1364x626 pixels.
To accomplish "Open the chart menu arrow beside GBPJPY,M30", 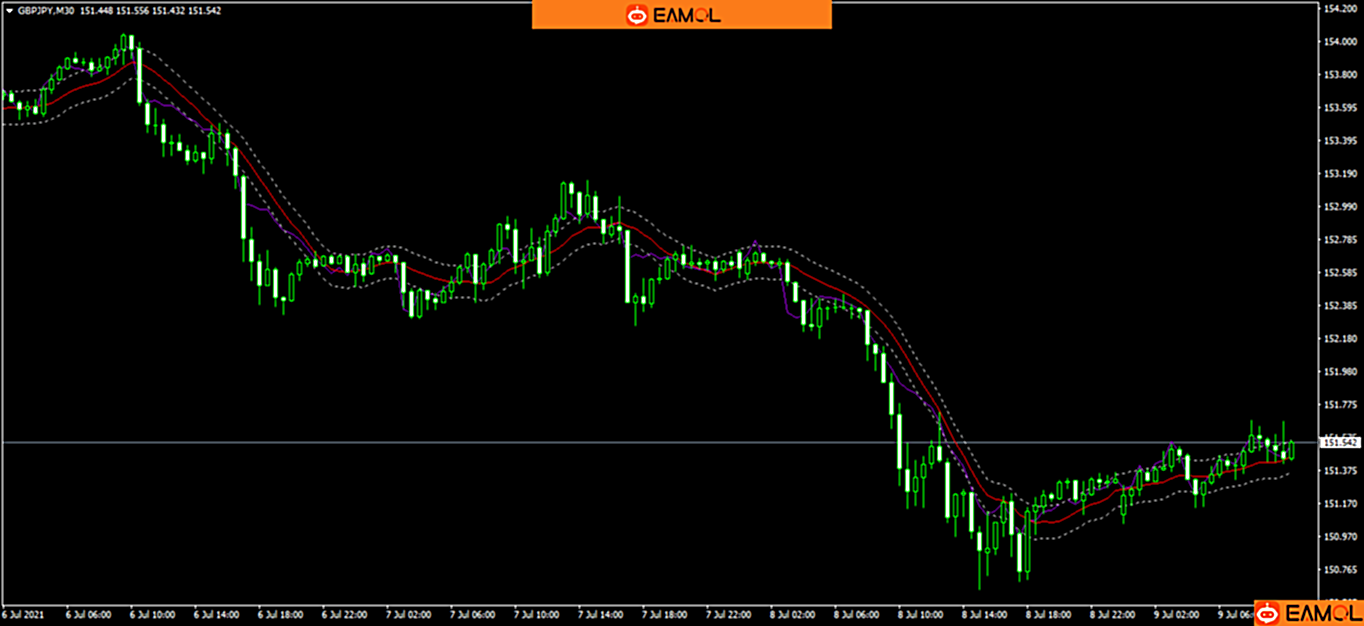I will click(9, 10).
